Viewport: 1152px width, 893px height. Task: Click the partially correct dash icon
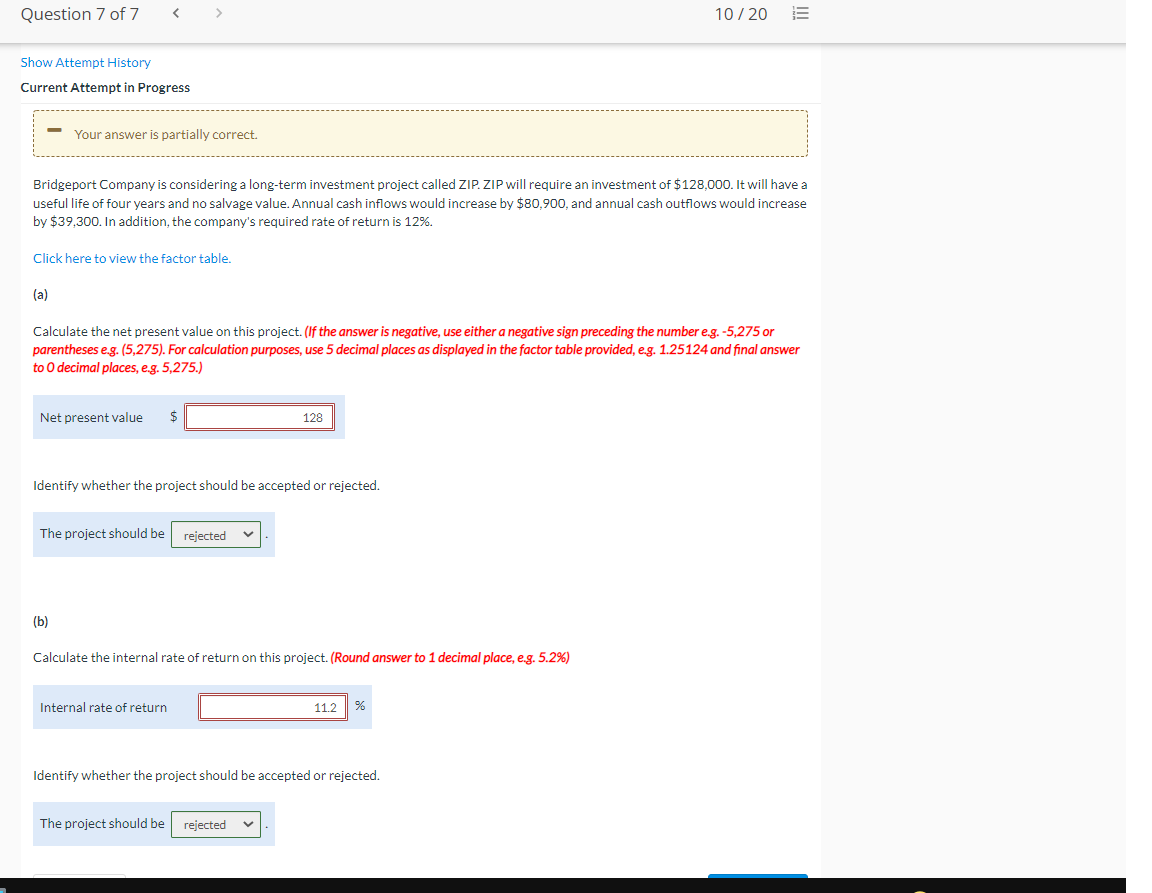[x=54, y=130]
